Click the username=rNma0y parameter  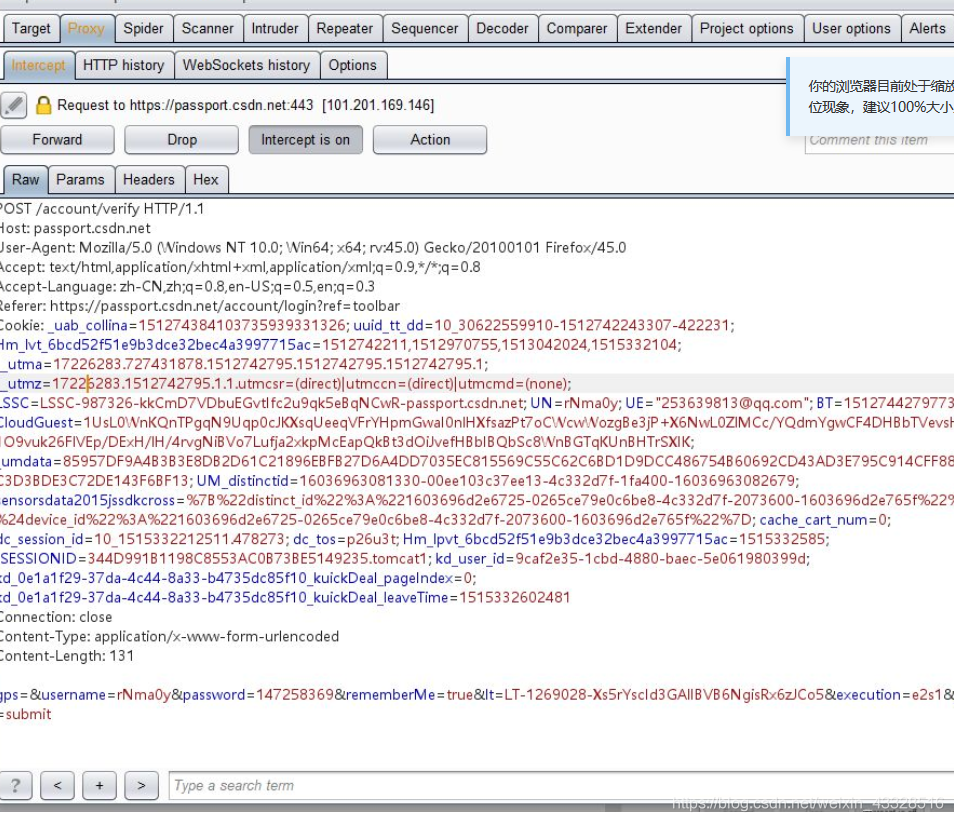coord(106,695)
